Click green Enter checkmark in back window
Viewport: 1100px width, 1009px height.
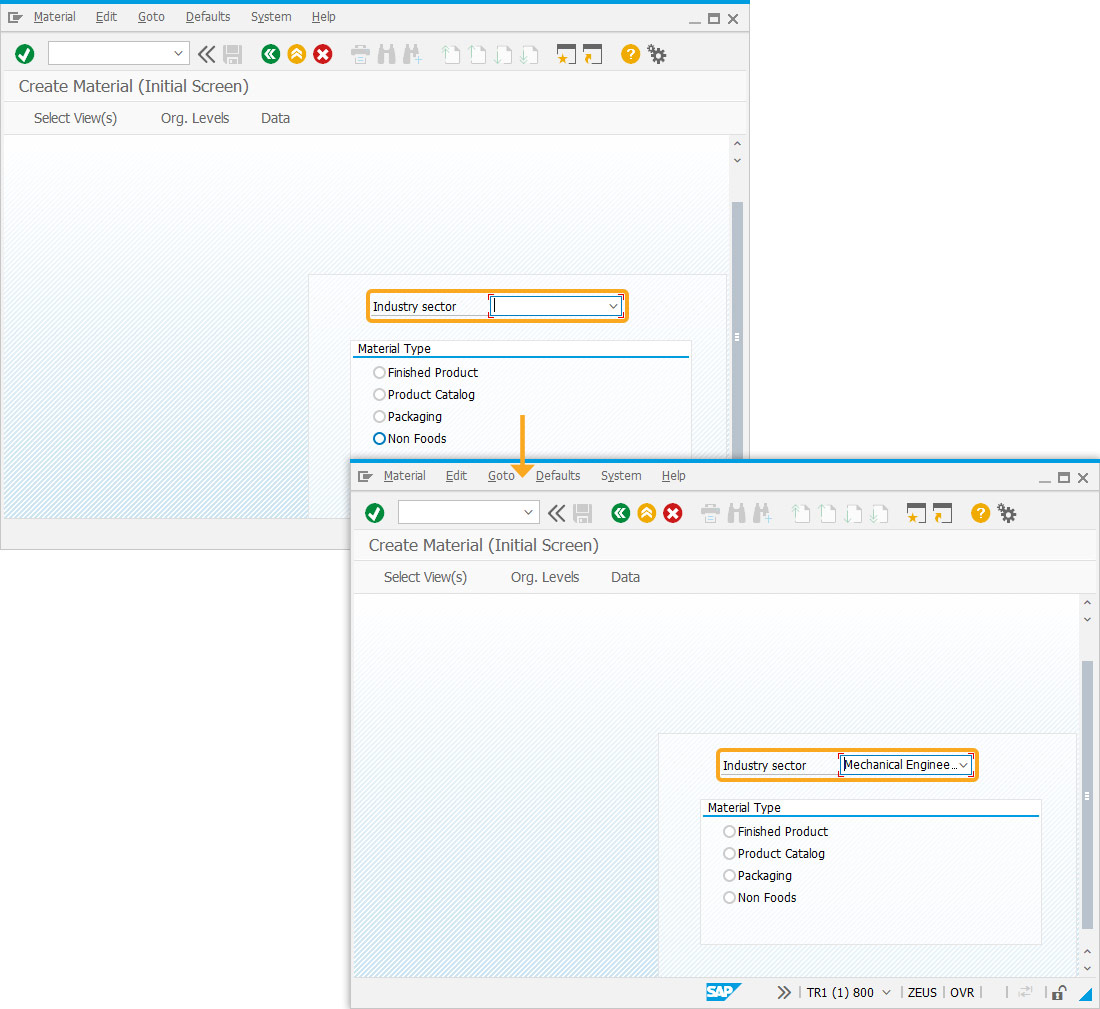pos(25,54)
